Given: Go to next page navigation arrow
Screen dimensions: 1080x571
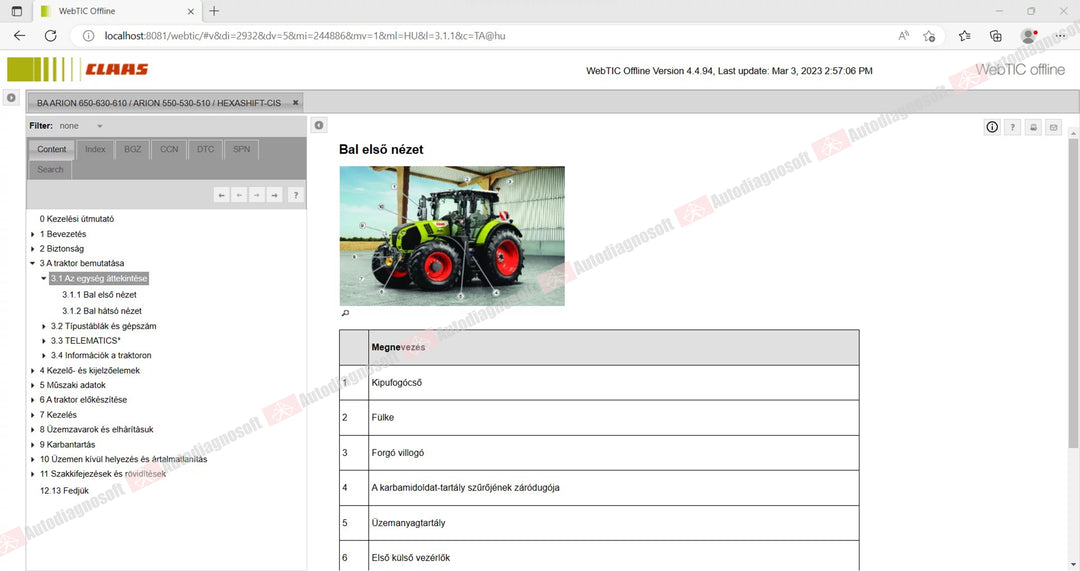Looking at the screenshot, I should pos(257,196).
